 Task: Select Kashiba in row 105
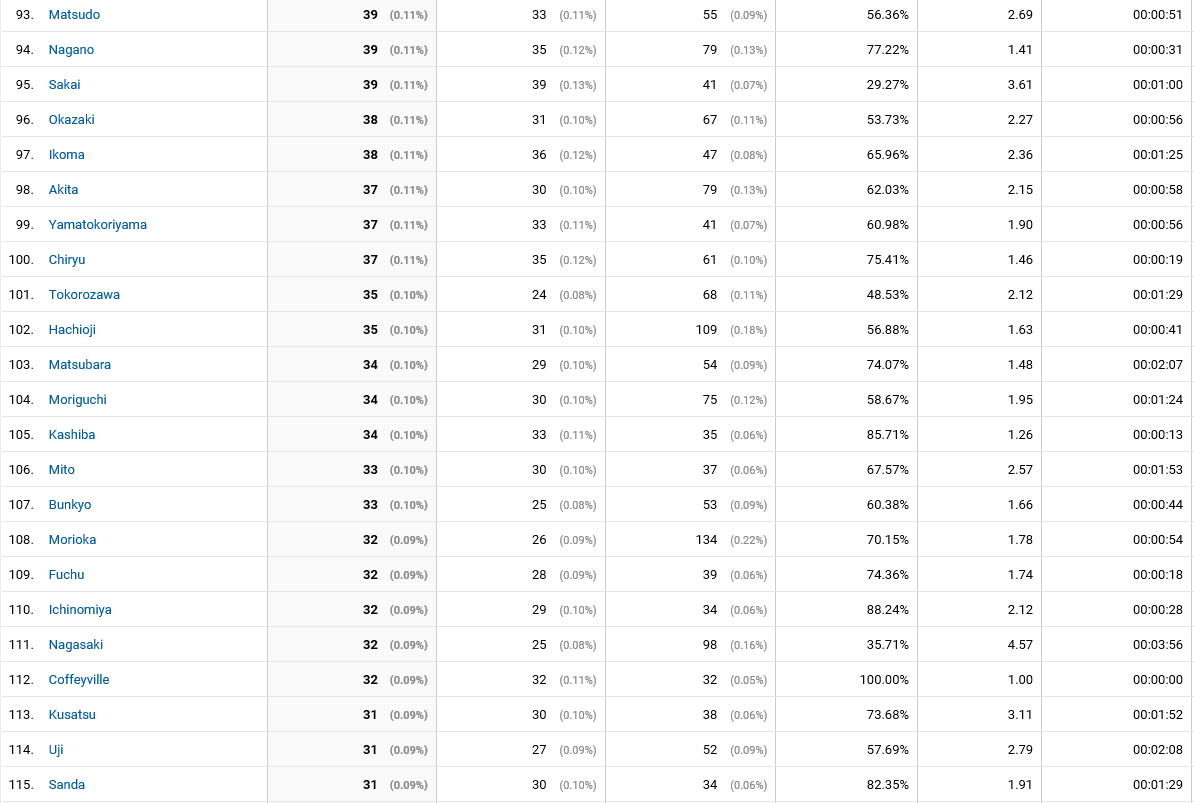(72, 435)
